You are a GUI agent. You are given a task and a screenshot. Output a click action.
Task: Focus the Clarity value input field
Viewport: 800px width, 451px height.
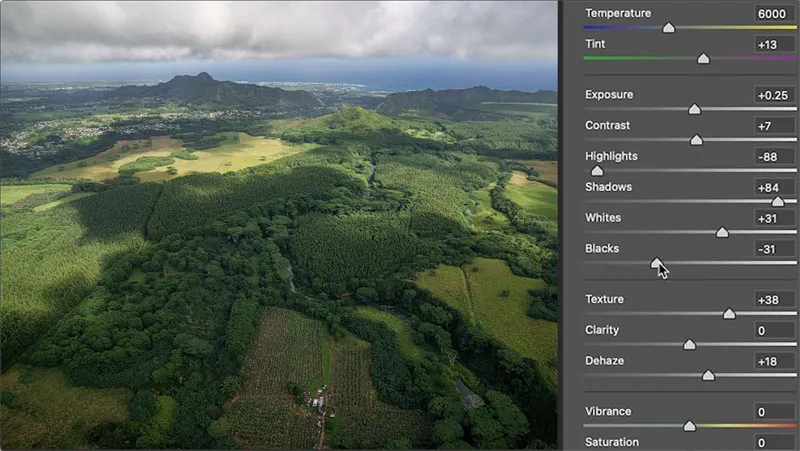[775, 330]
